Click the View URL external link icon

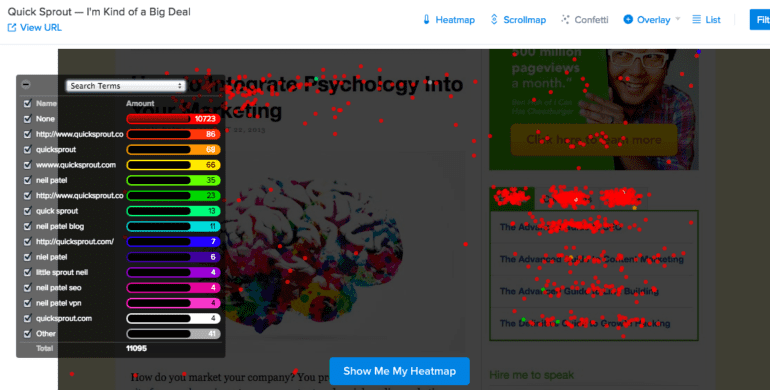pyautogui.click(x=12, y=28)
